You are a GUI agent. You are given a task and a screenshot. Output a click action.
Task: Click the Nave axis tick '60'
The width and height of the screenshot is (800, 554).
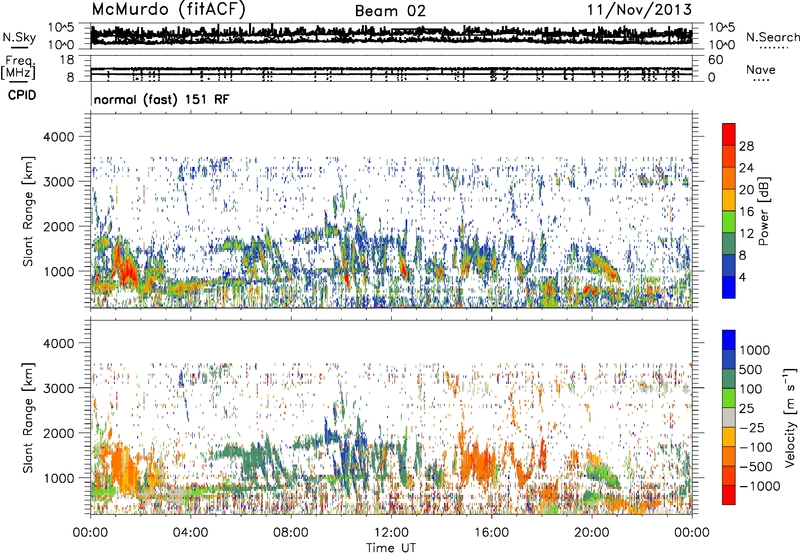716,60
